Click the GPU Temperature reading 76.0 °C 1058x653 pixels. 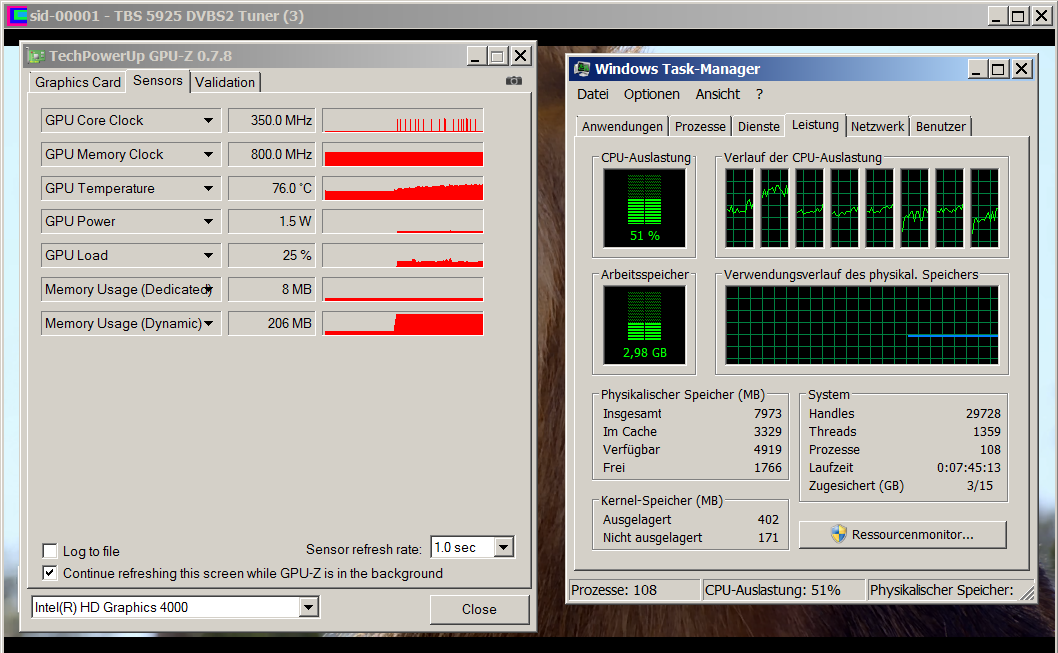(x=272, y=188)
